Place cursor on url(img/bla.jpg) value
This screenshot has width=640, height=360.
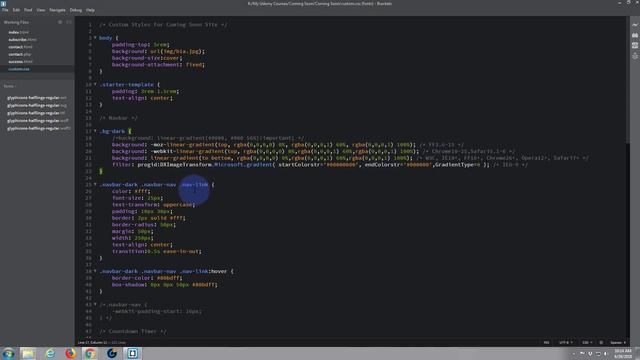[176, 51]
